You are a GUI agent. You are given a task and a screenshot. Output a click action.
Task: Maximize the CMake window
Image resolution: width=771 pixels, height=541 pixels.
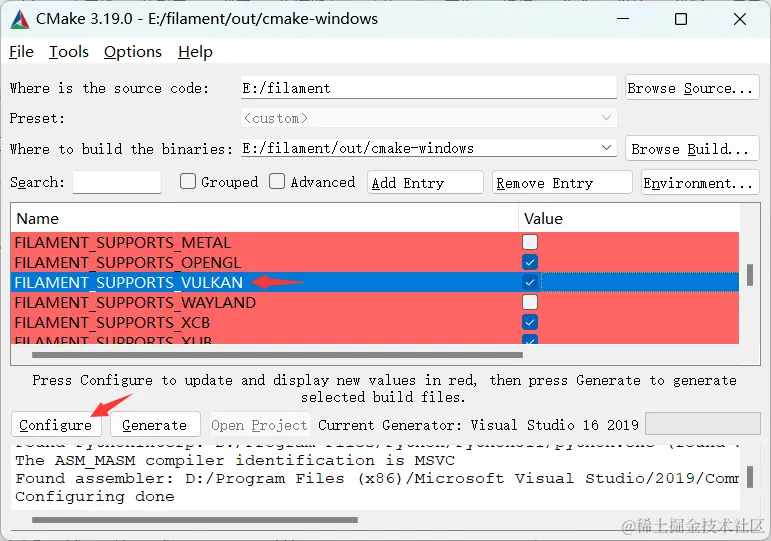(681, 19)
